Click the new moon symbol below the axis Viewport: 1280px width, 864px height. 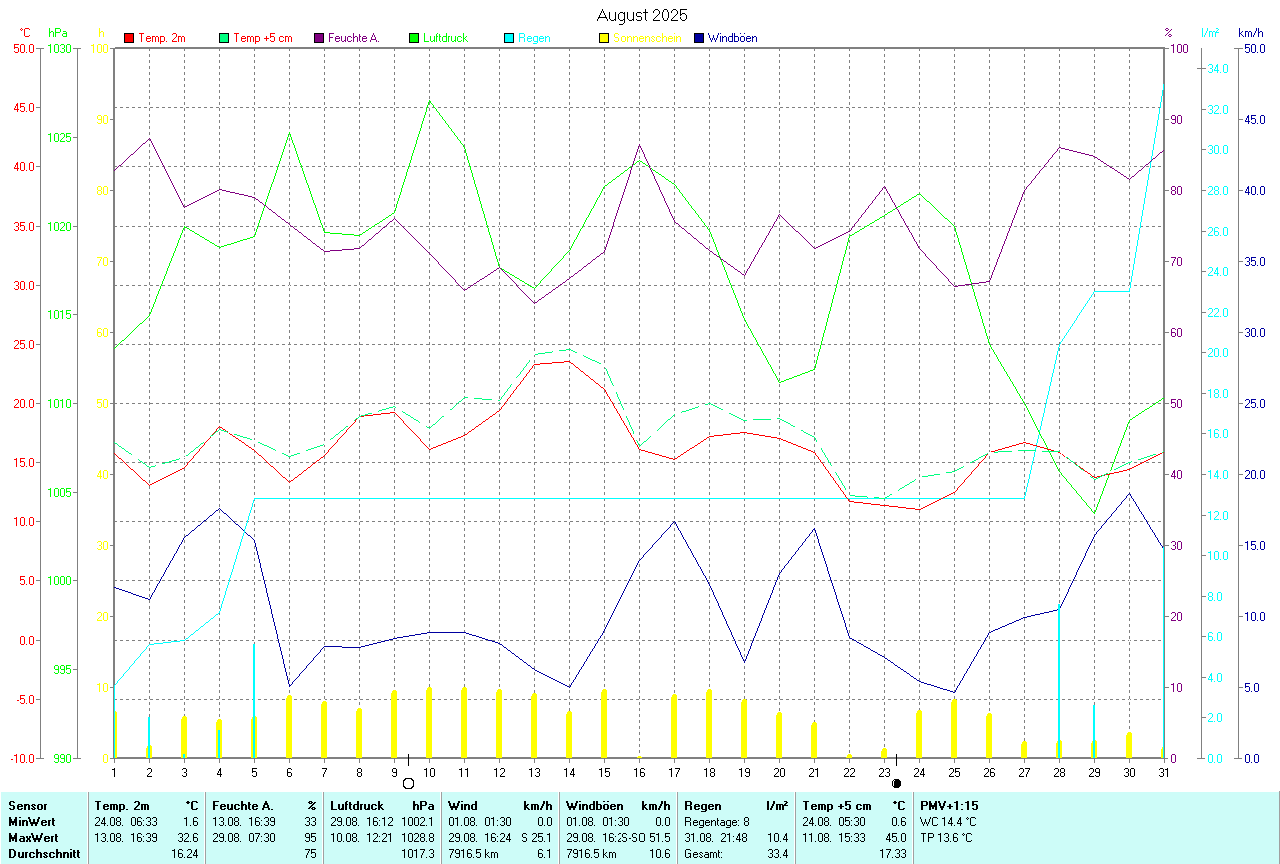click(896, 783)
